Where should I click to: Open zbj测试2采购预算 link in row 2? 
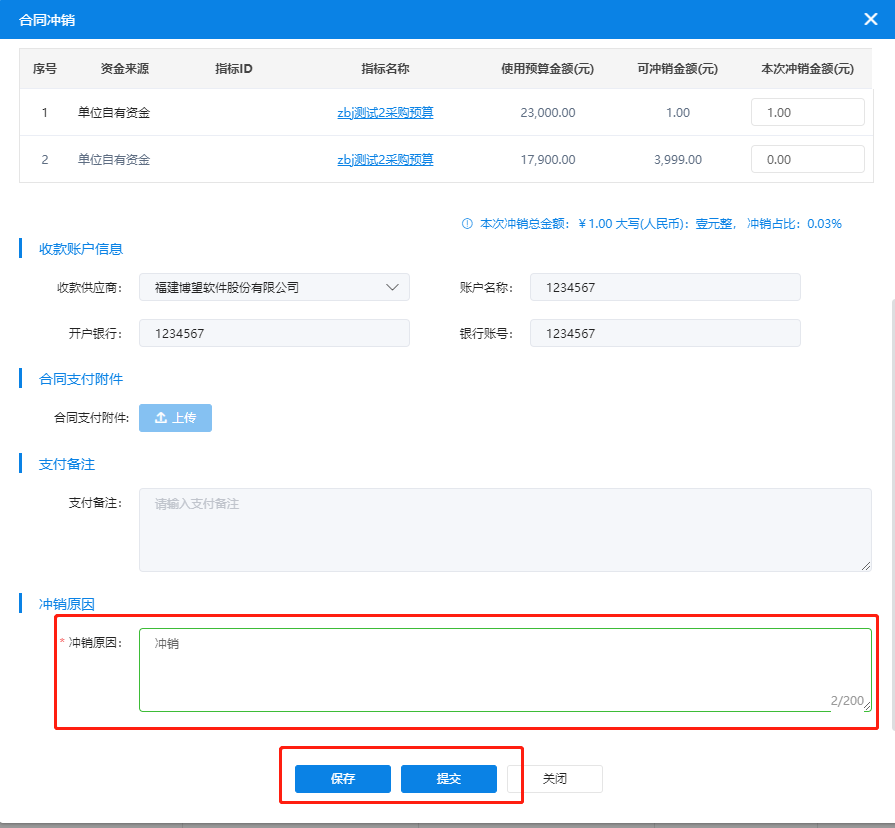click(x=385, y=159)
